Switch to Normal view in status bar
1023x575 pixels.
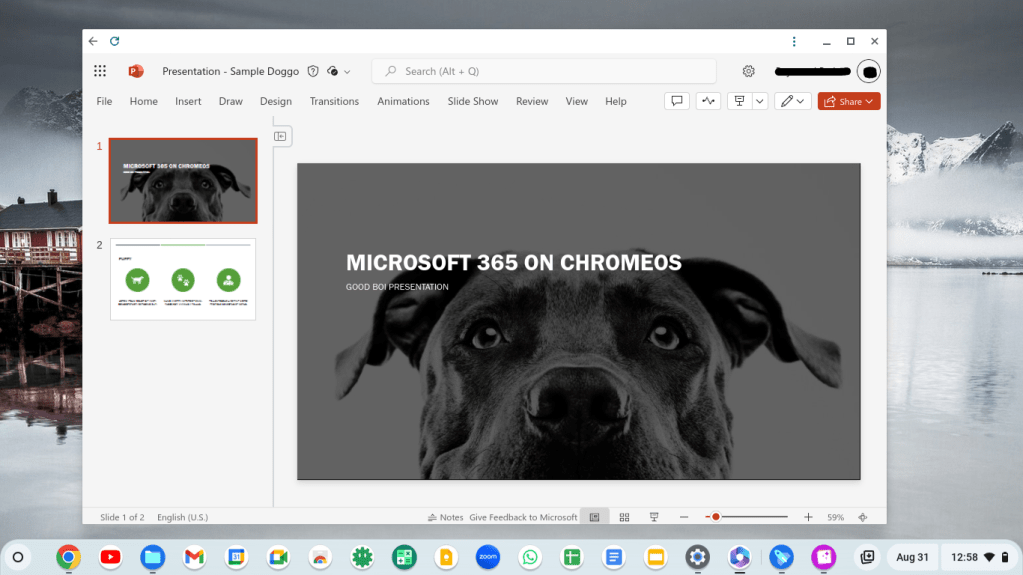(594, 517)
